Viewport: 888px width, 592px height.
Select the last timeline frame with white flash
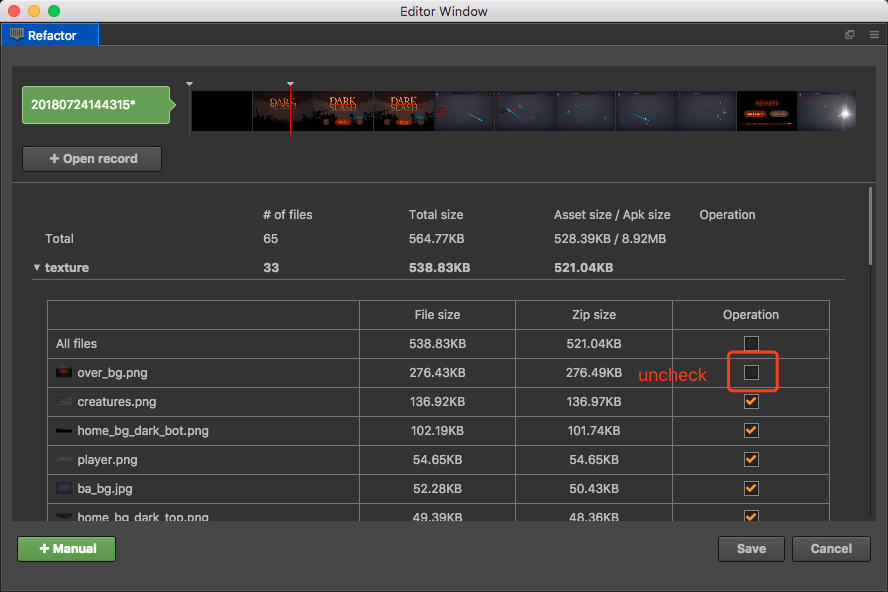point(827,111)
